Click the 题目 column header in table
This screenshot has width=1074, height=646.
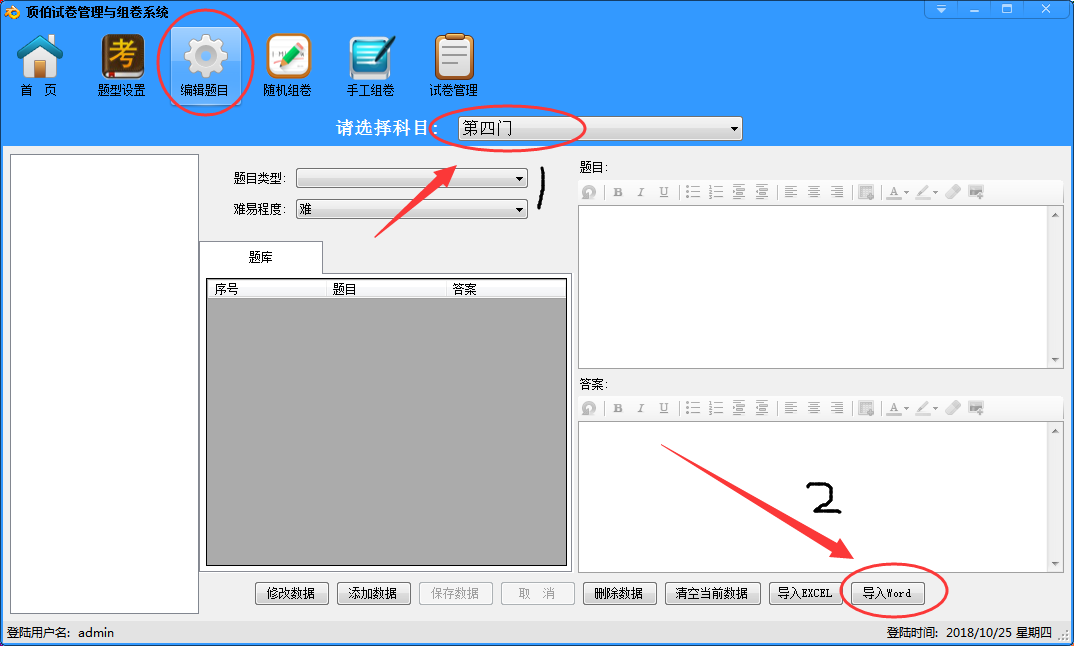pos(345,290)
